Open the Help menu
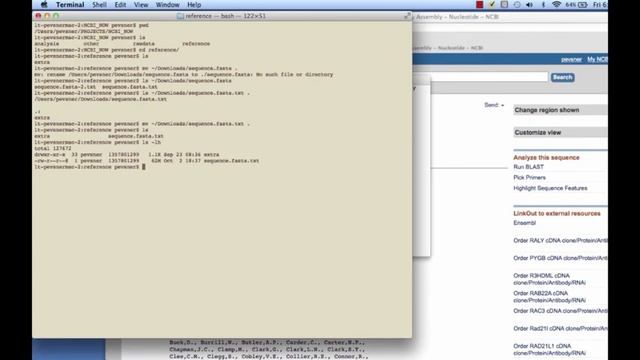 (x=194, y=5)
